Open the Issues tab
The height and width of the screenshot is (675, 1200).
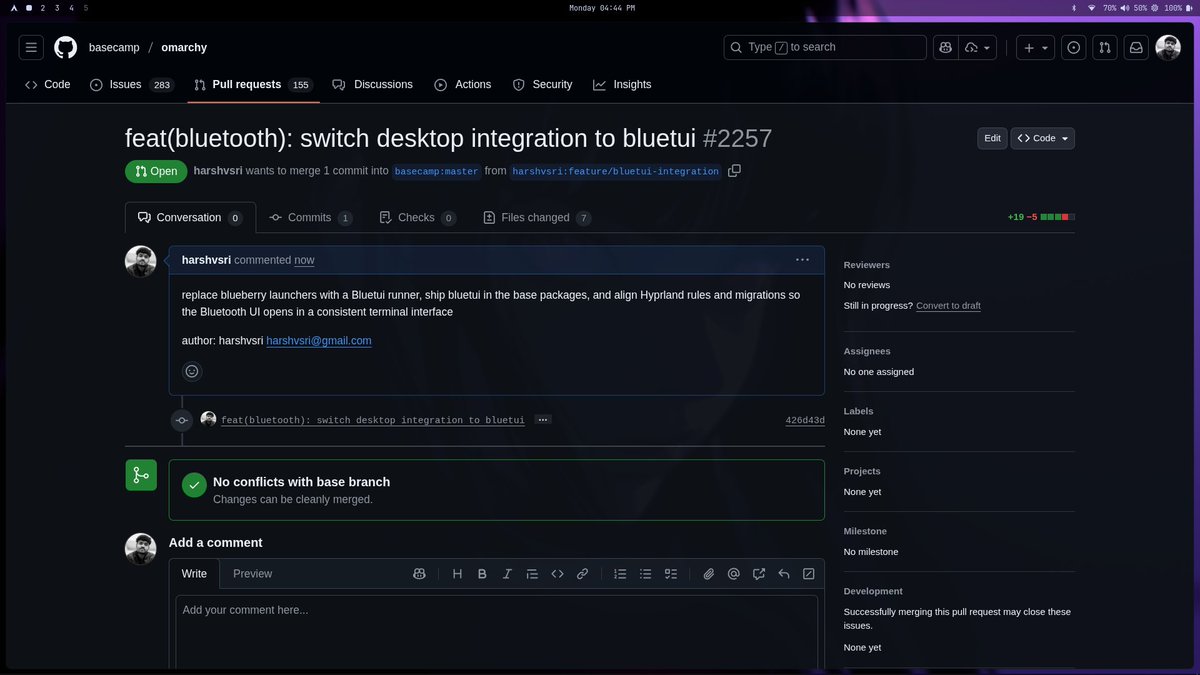click(132, 85)
